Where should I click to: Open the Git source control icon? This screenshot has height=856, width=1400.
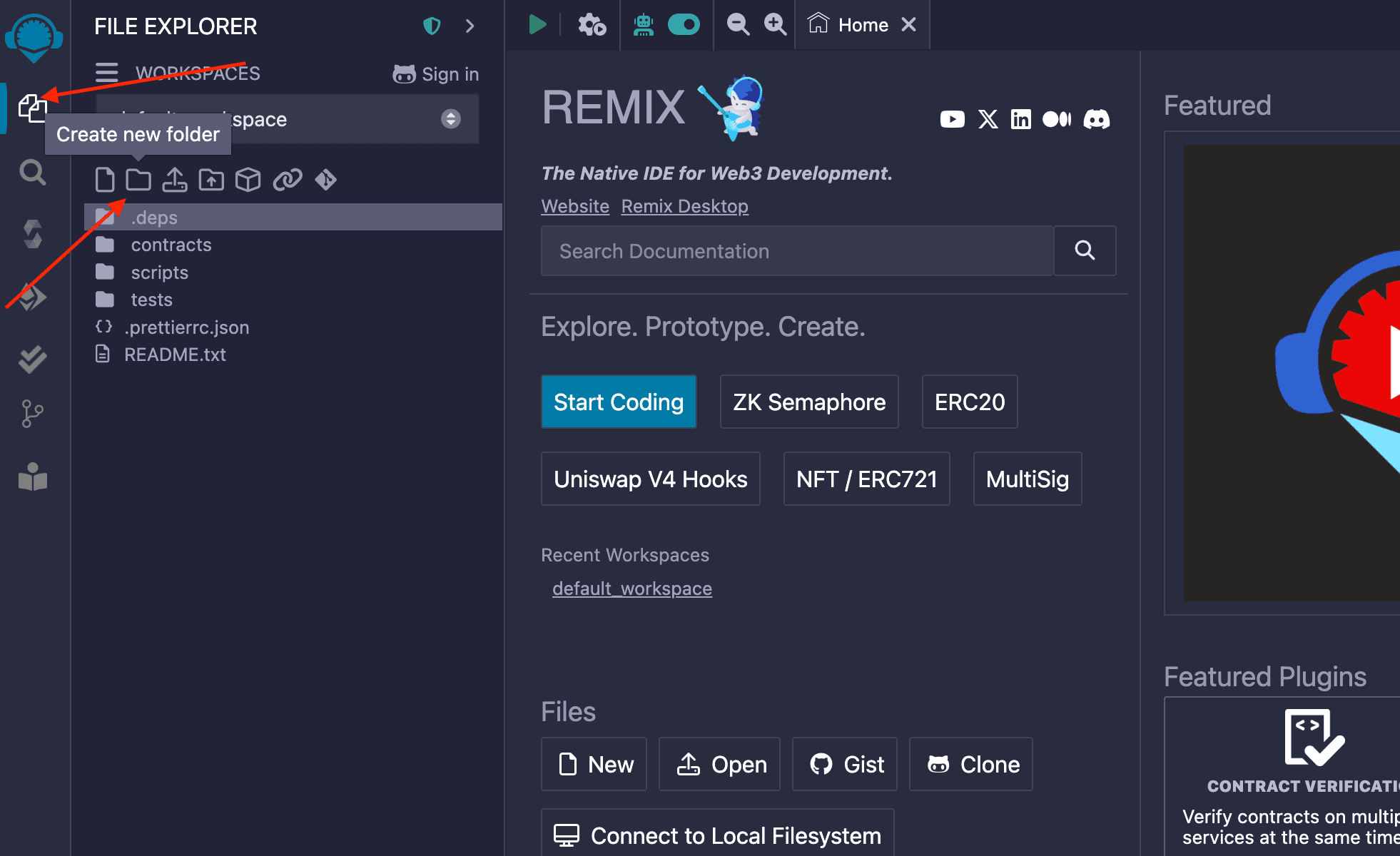click(33, 414)
